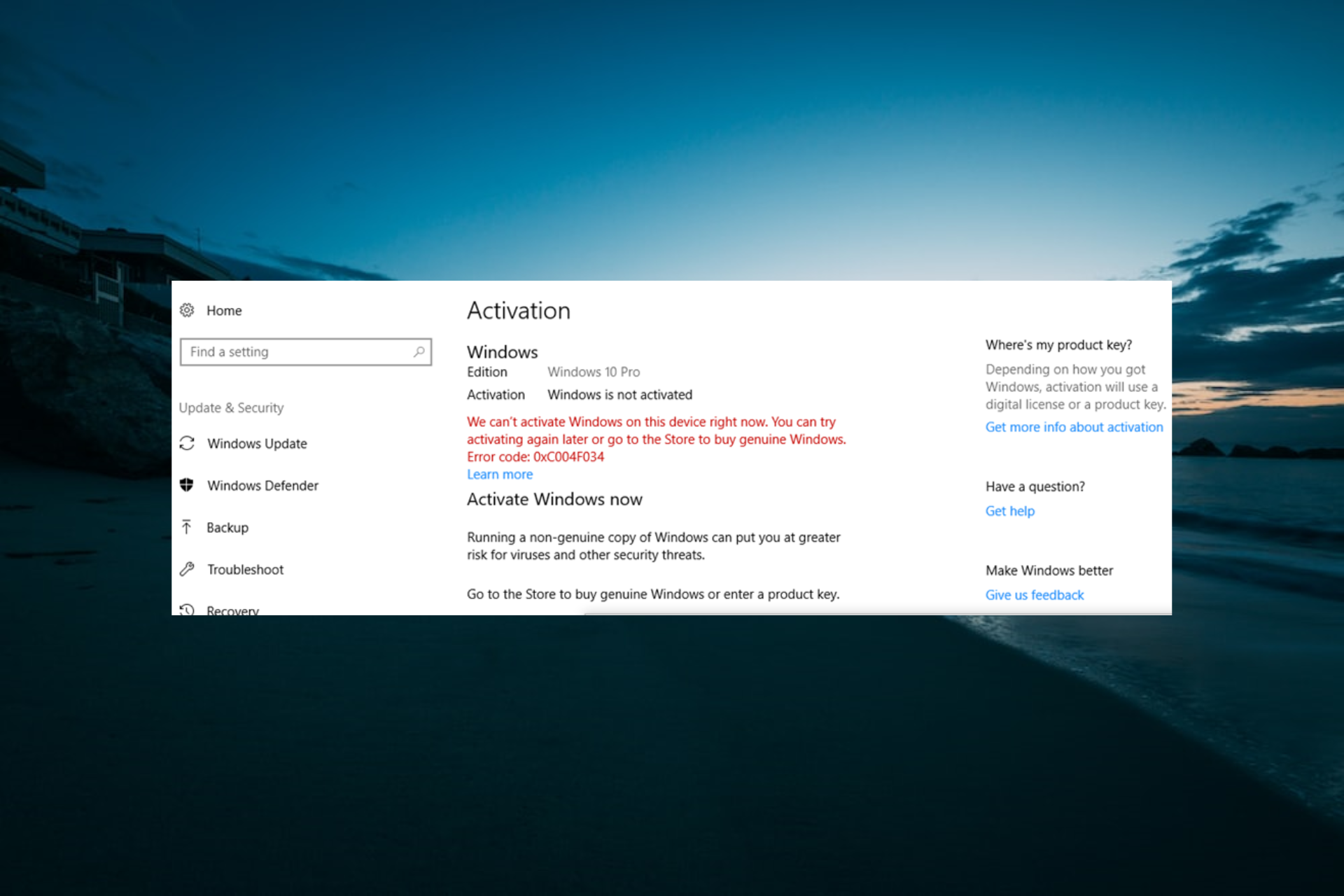The height and width of the screenshot is (896, 1344).
Task: Open Get more info about activation link
Action: (1074, 427)
